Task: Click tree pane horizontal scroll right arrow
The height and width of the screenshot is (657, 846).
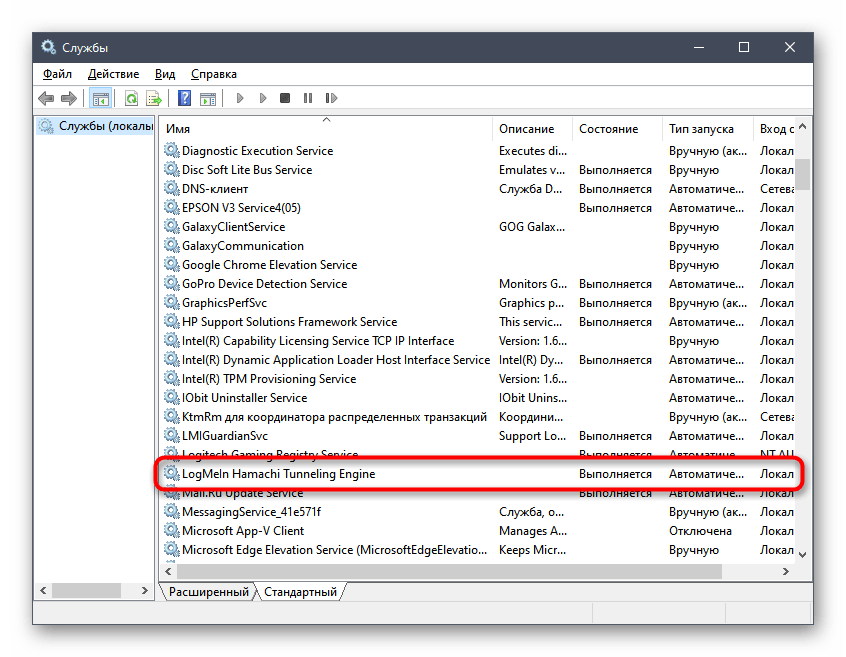Action: [144, 591]
